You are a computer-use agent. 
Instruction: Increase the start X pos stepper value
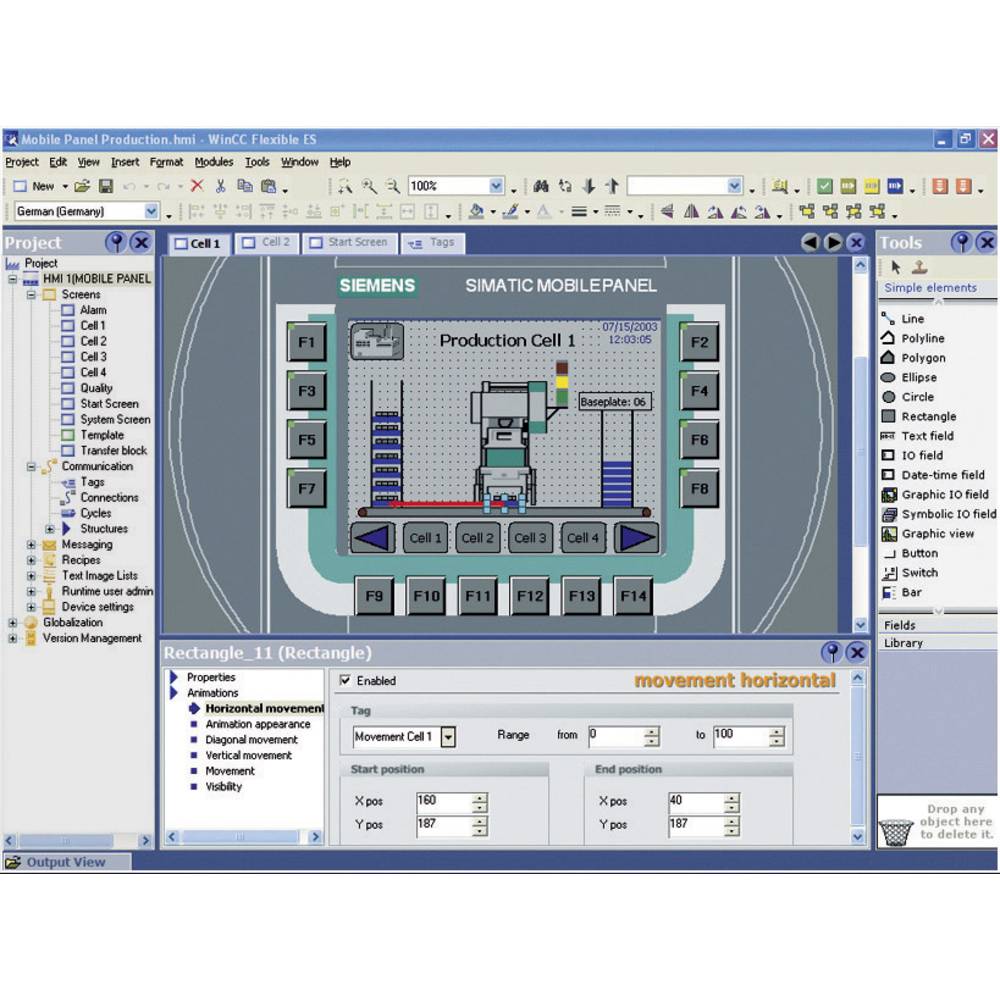coord(480,797)
